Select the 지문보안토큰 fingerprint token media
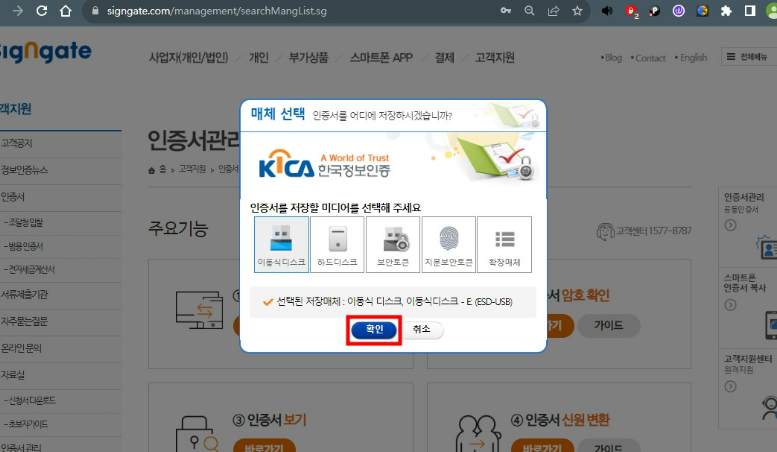 coord(448,244)
